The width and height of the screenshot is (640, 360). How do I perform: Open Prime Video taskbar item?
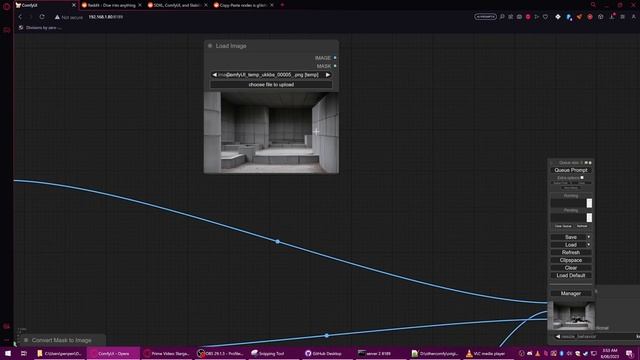[x=167, y=353]
